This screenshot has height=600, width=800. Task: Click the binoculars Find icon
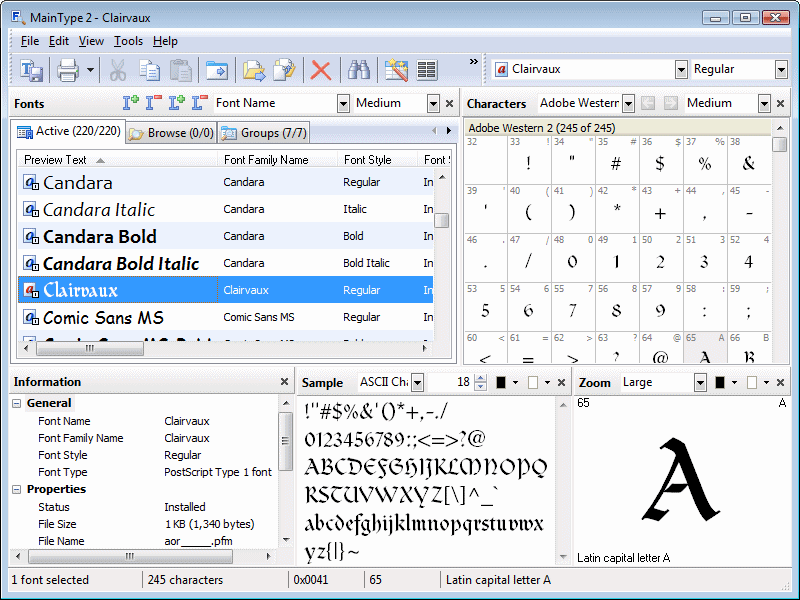tap(357, 70)
